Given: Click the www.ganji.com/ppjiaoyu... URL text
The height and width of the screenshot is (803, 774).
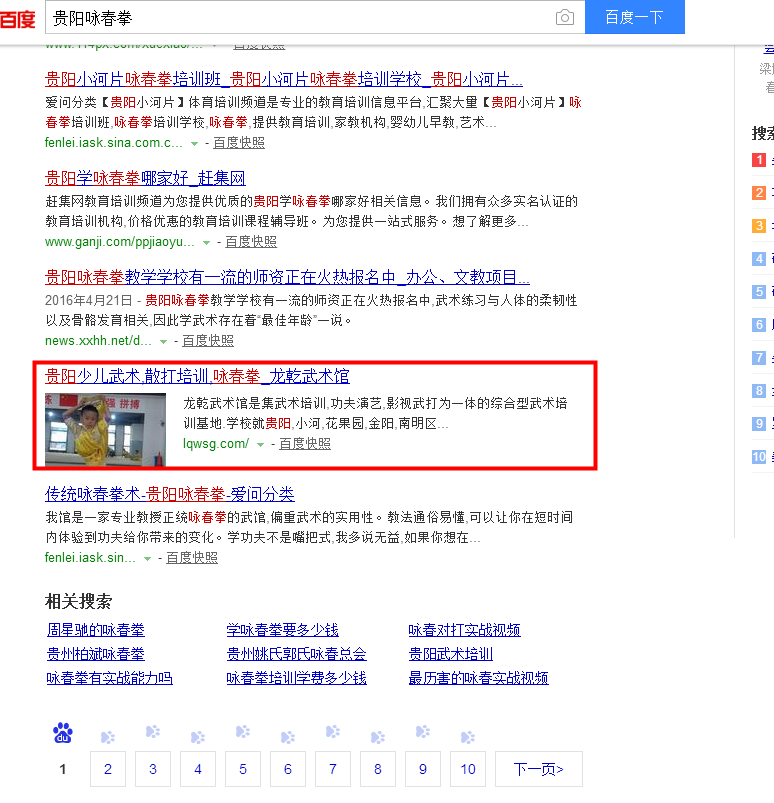Looking at the screenshot, I should tap(120, 242).
